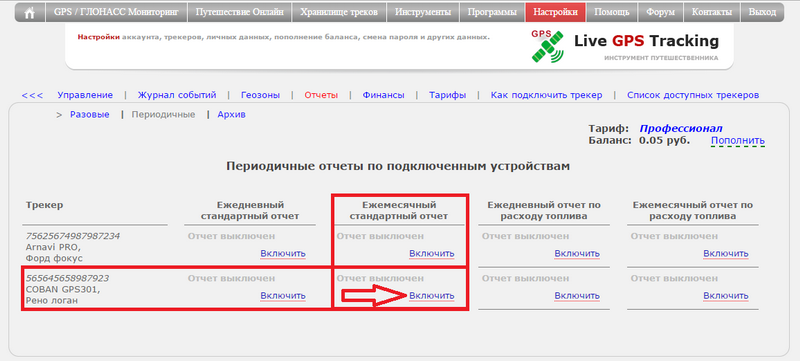
Task: Enable daily fuel report for Arnavi PRO
Action: (x=577, y=253)
